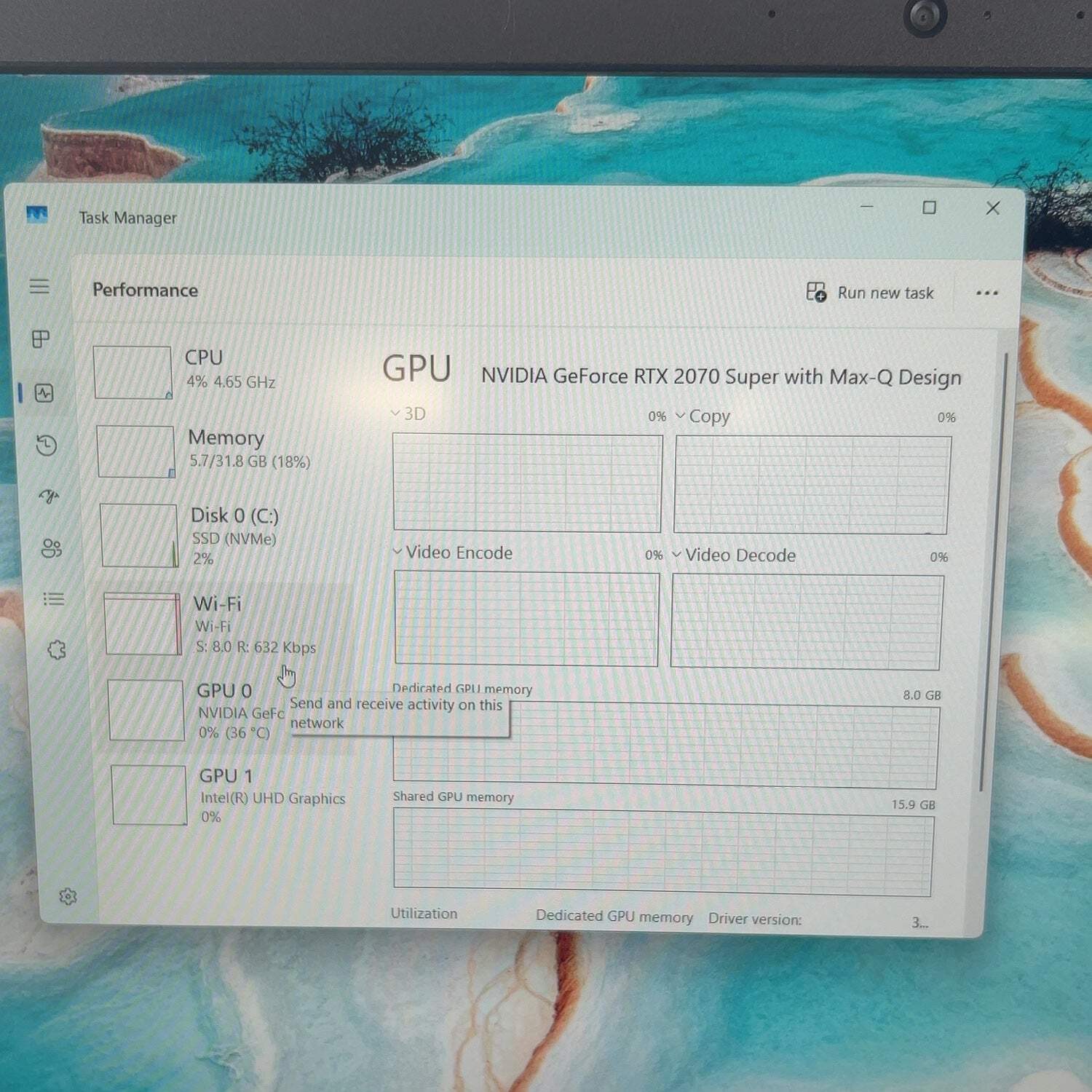Viewport: 1092px width, 1092px height.
Task: Click the Shared GPU memory graph
Action: (662, 852)
